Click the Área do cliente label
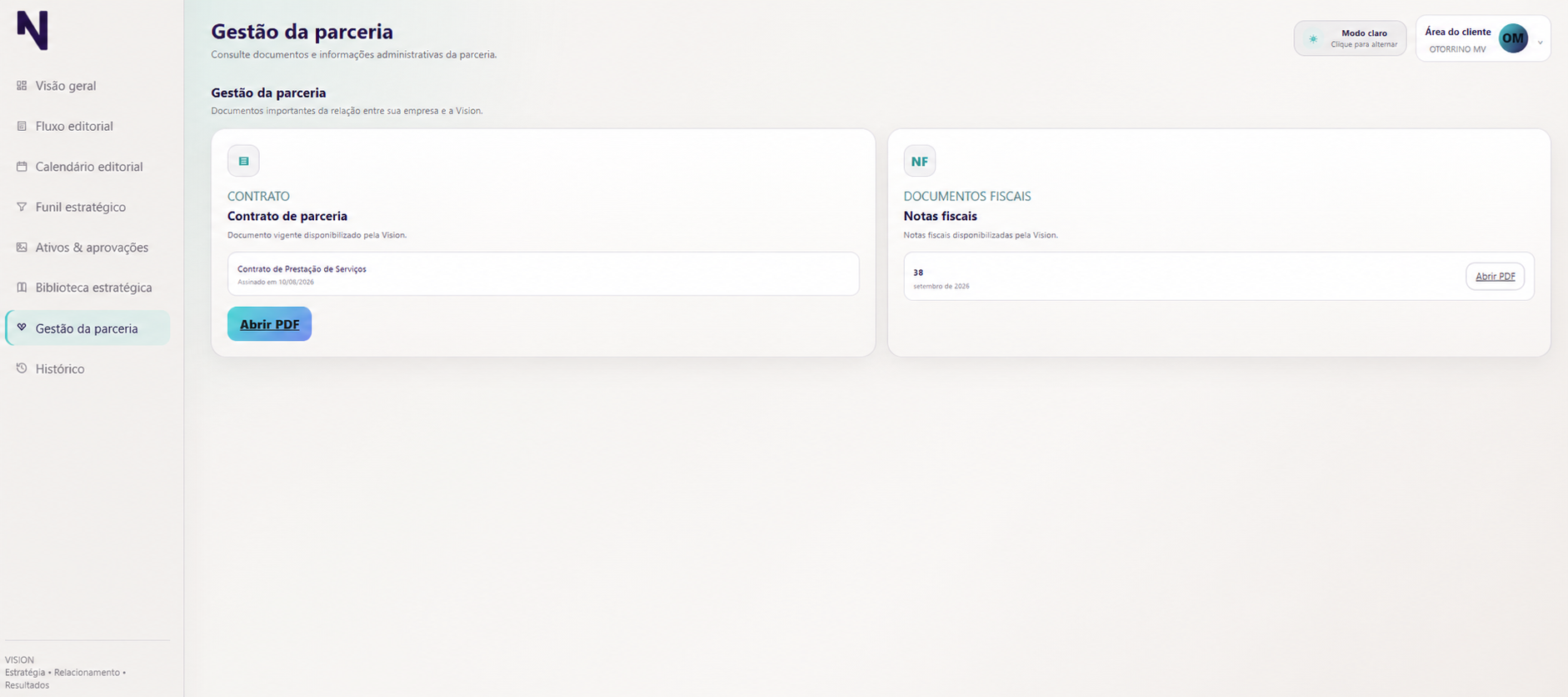 coord(1457,32)
